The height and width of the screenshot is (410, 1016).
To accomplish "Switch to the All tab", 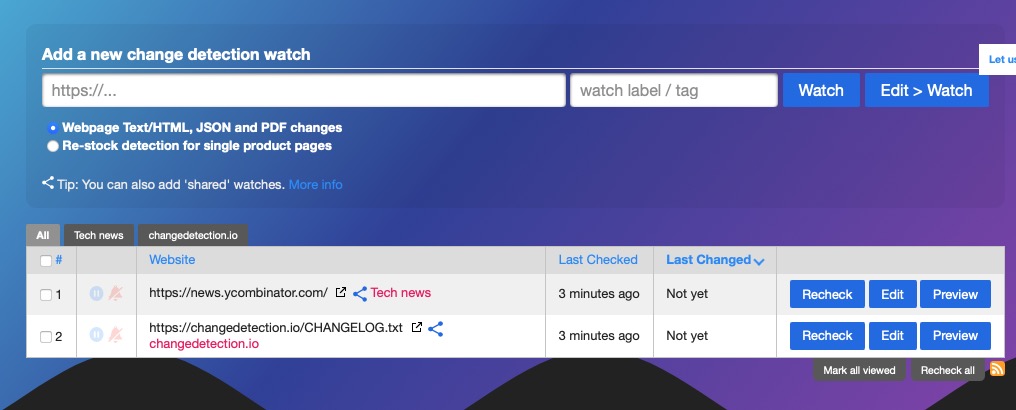I will coord(43,235).
